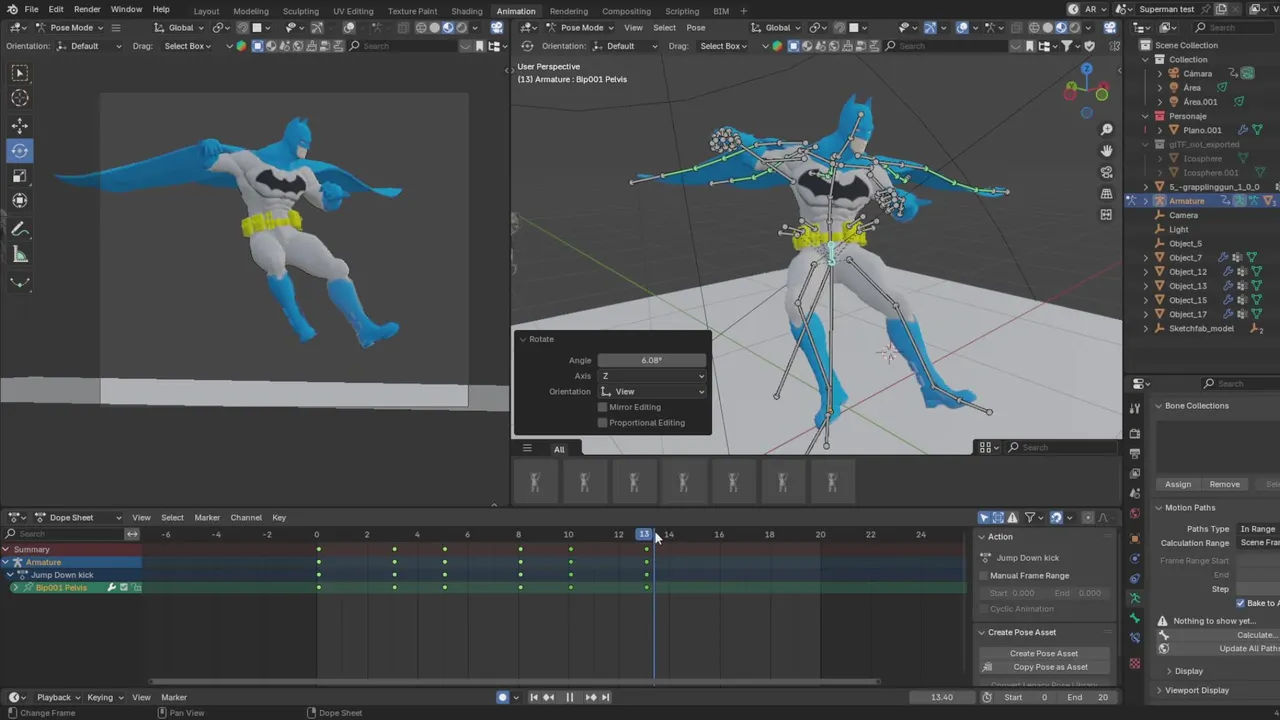The height and width of the screenshot is (720, 1280).
Task: Open the File menu
Action: coord(31,9)
